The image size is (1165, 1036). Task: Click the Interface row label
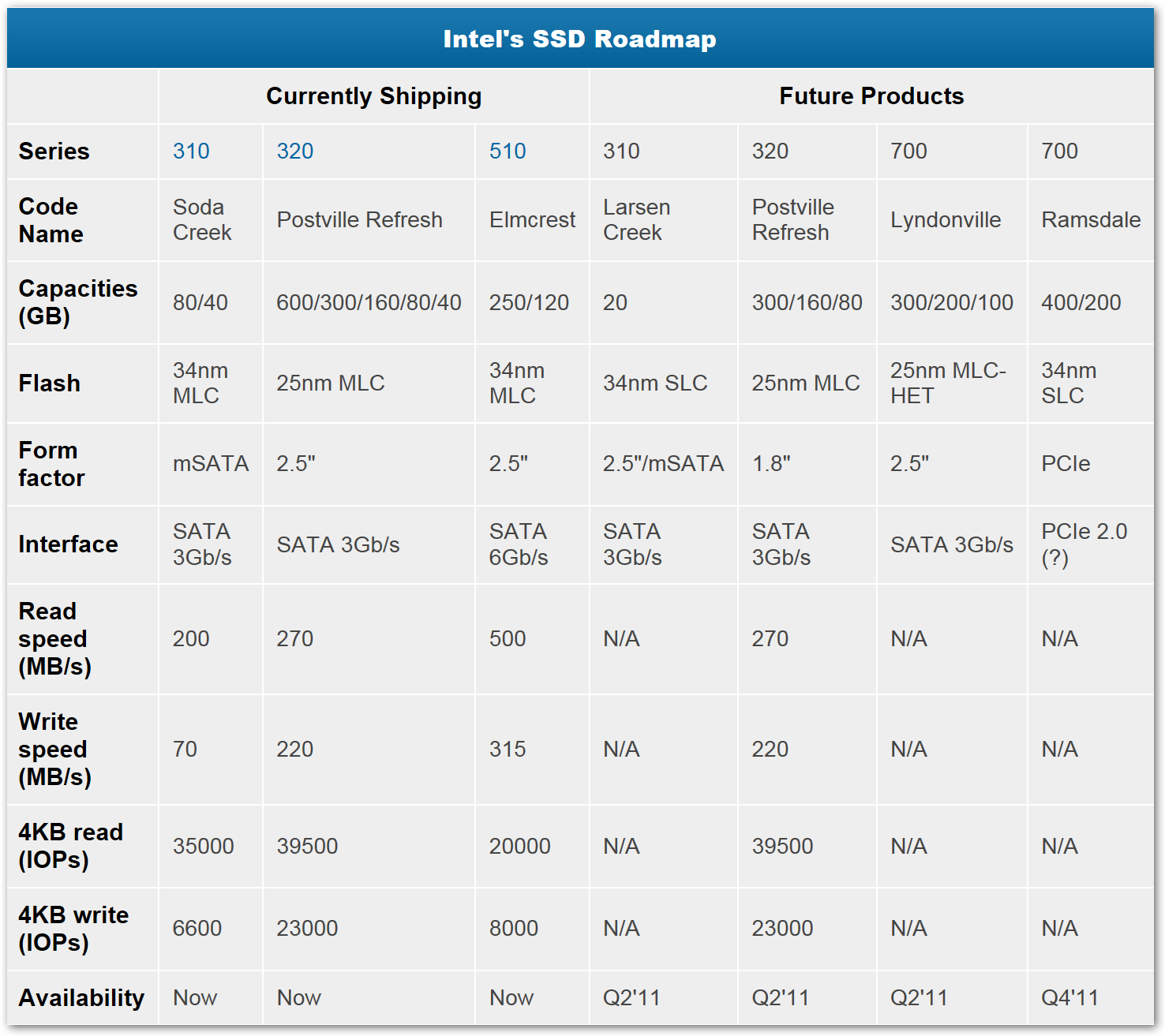[x=68, y=544]
